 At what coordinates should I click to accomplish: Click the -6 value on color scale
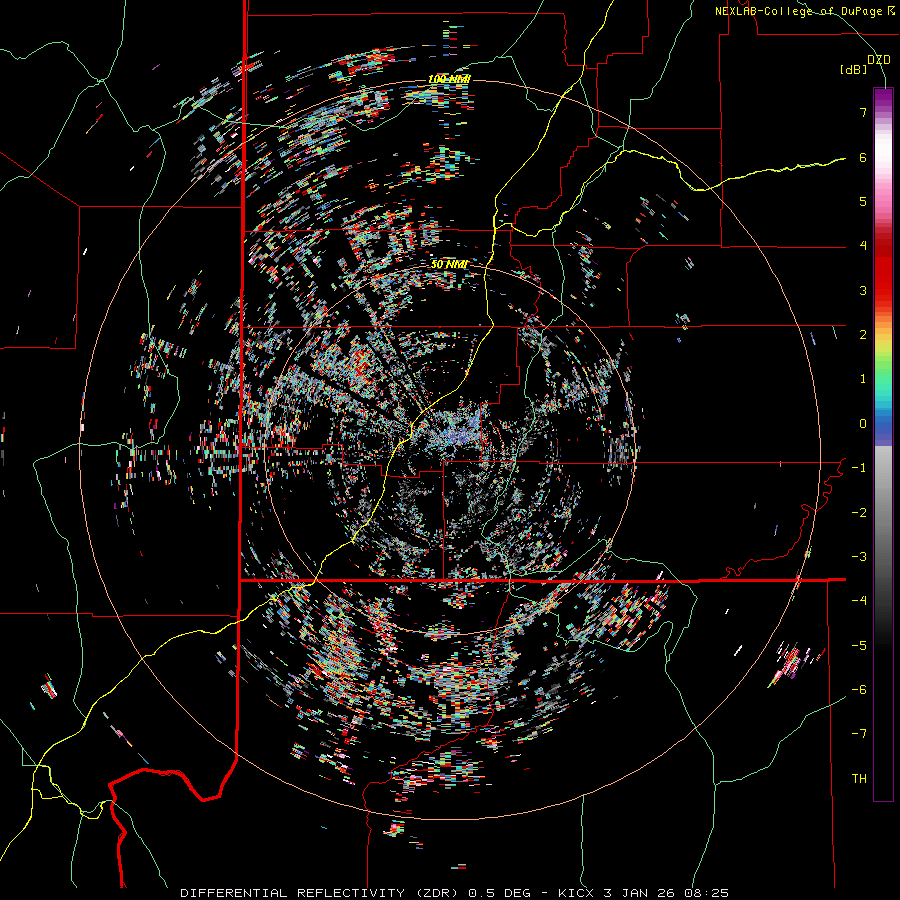click(859, 690)
